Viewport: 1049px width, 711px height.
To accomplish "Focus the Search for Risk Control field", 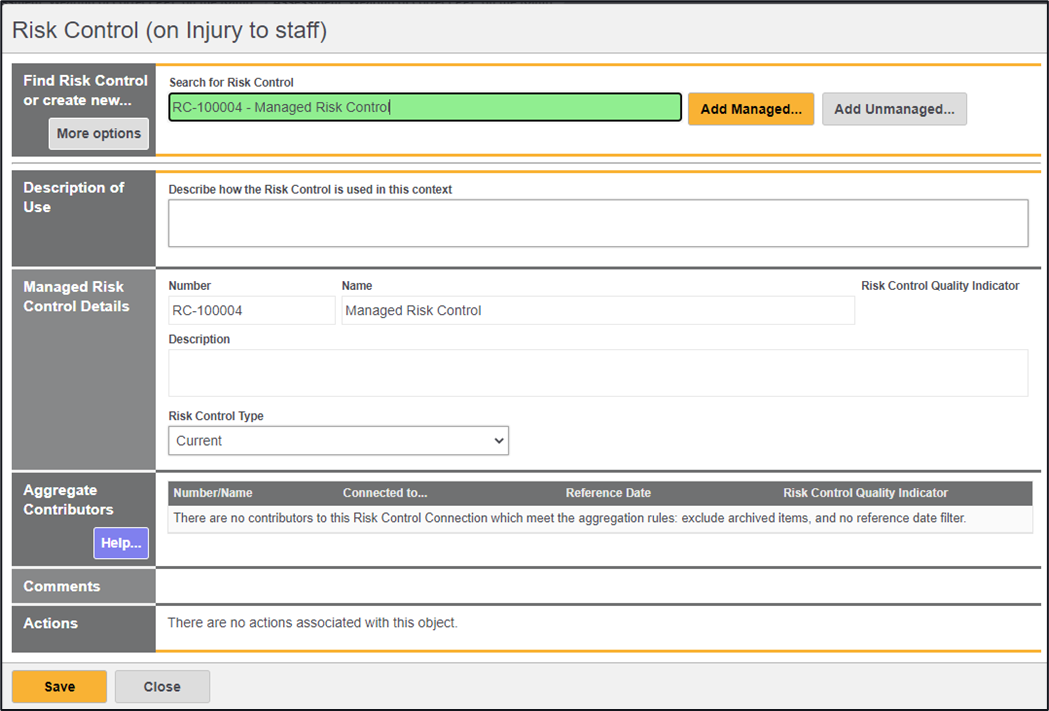I will click(425, 108).
